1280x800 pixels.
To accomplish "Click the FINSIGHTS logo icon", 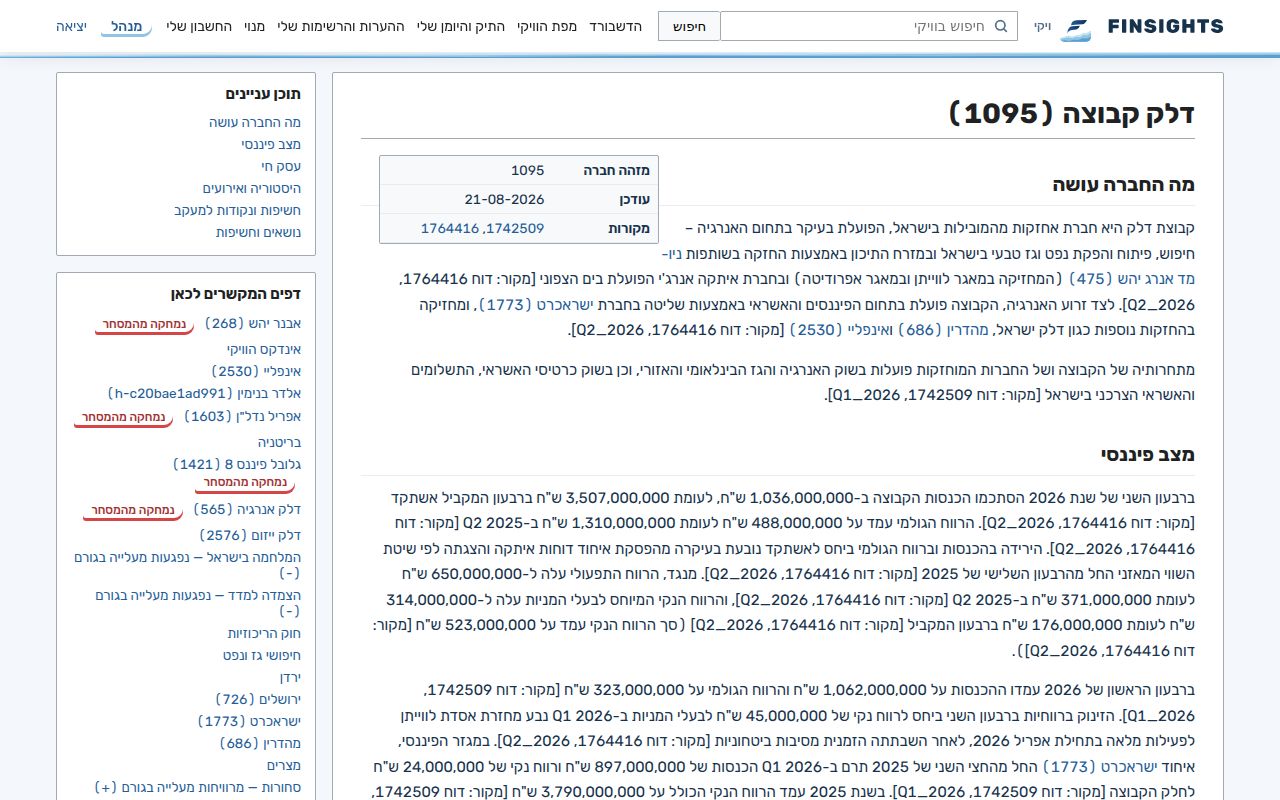I will click(1076, 27).
